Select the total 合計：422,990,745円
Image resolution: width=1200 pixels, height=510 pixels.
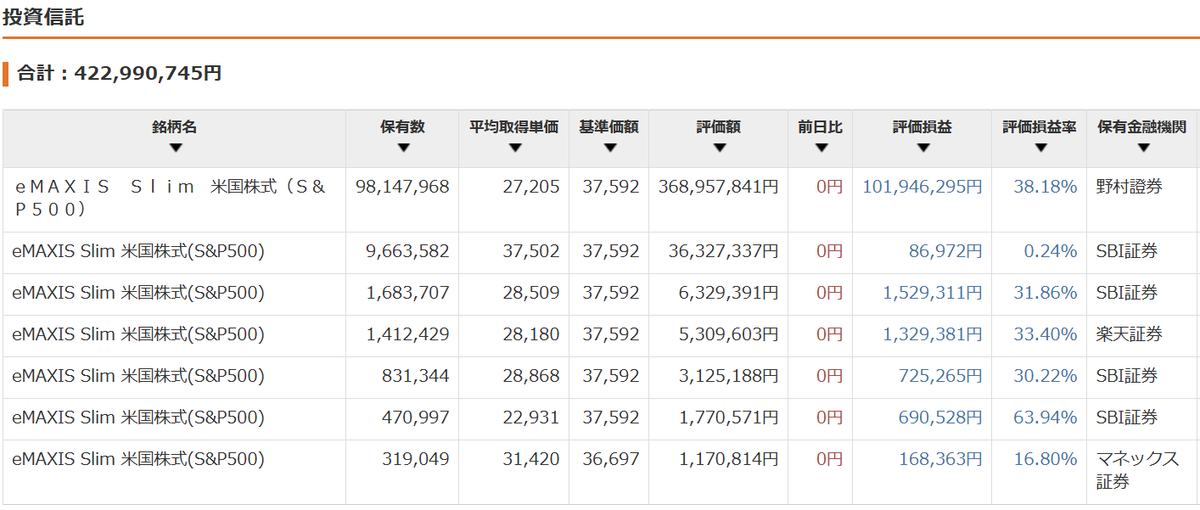tap(120, 73)
